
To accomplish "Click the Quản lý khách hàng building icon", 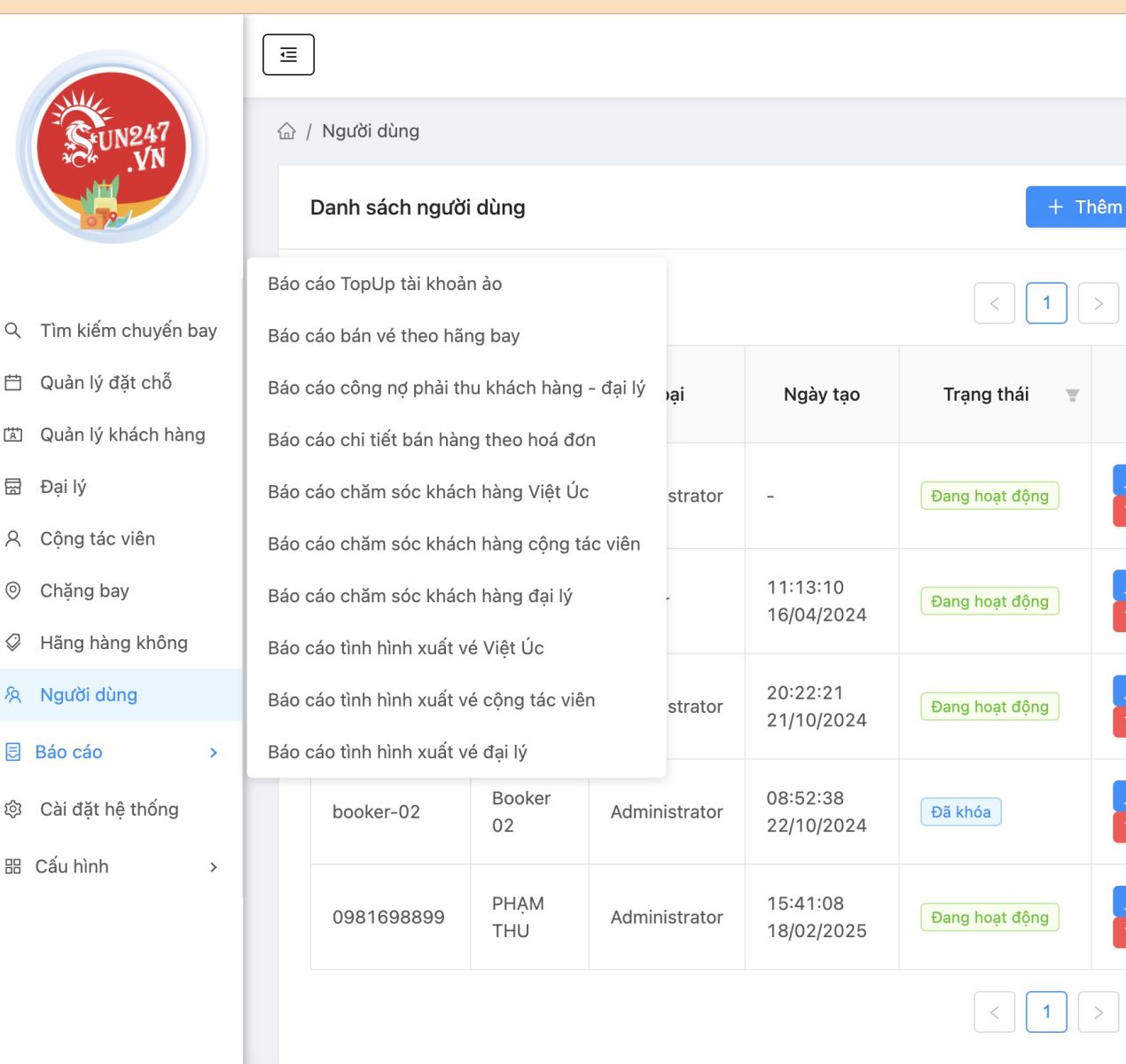I will (13, 434).
